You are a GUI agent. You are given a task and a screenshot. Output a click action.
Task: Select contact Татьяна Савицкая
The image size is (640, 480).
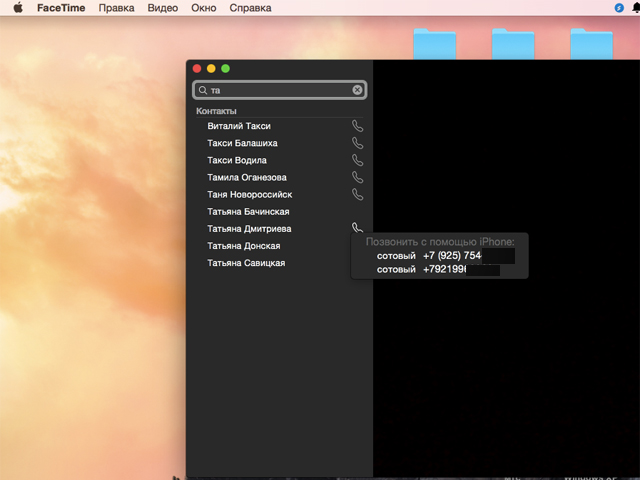pyautogui.click(x=246, y=263)
